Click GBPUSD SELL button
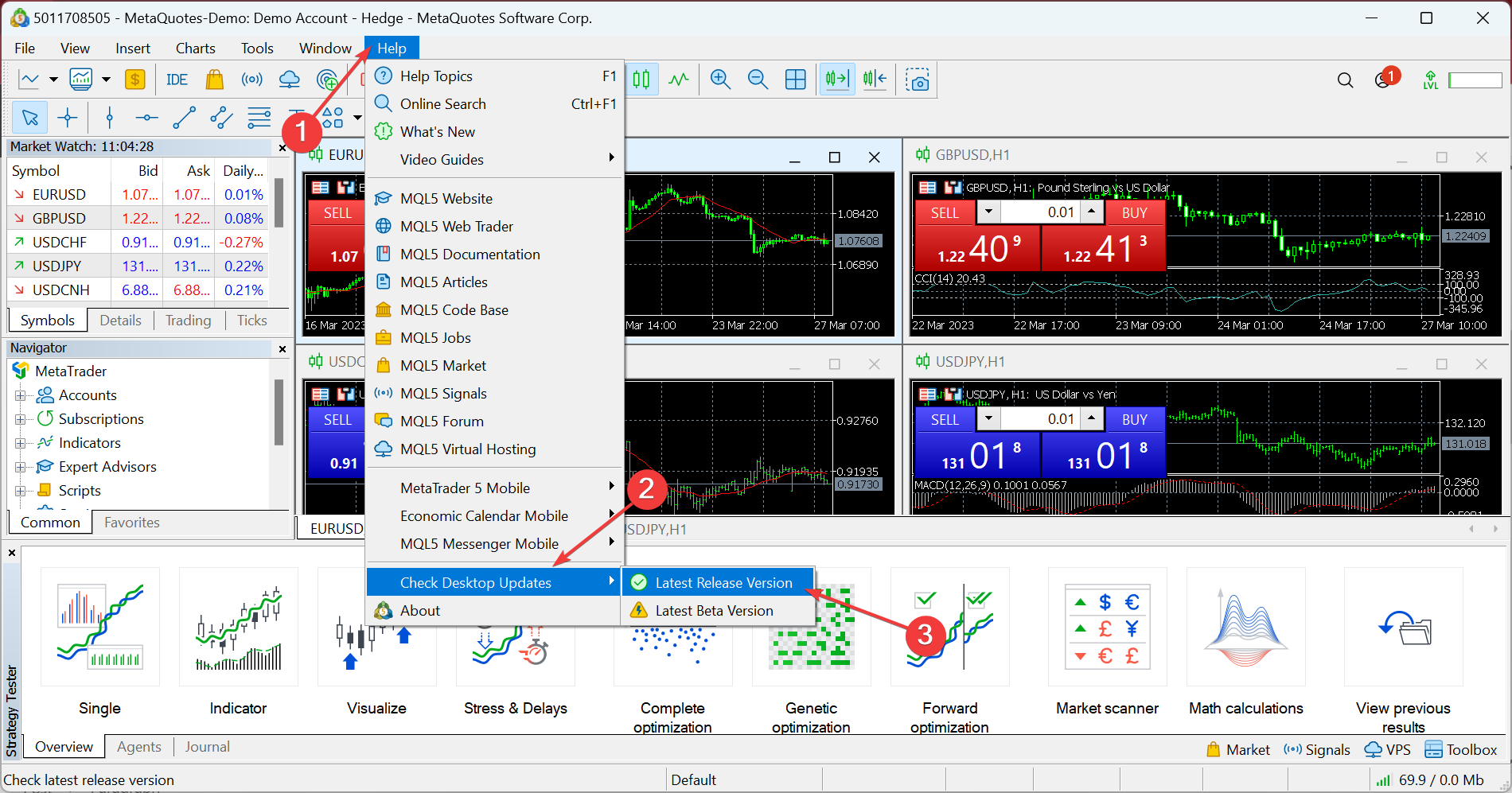The width and height of the screenshot is (1512, 793). tap(945, 212)
